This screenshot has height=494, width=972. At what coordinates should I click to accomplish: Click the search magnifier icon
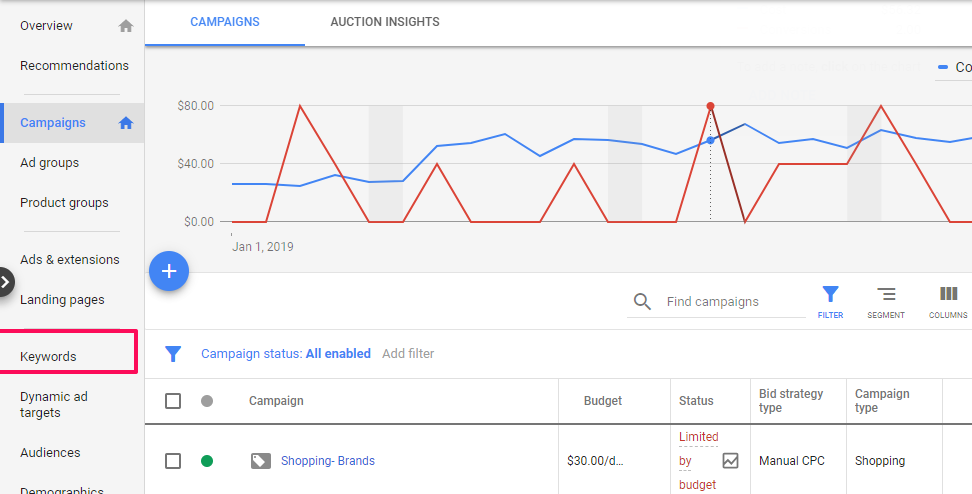pos(643,302)
